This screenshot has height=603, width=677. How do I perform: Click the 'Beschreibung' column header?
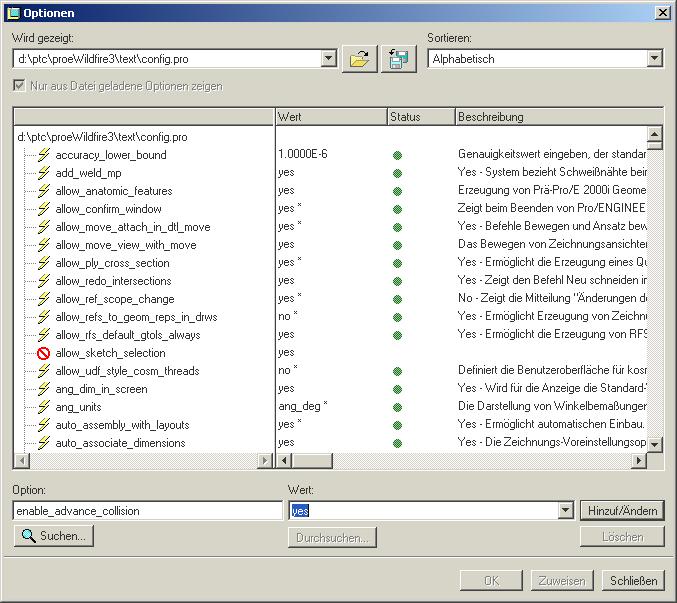(560, 117)
